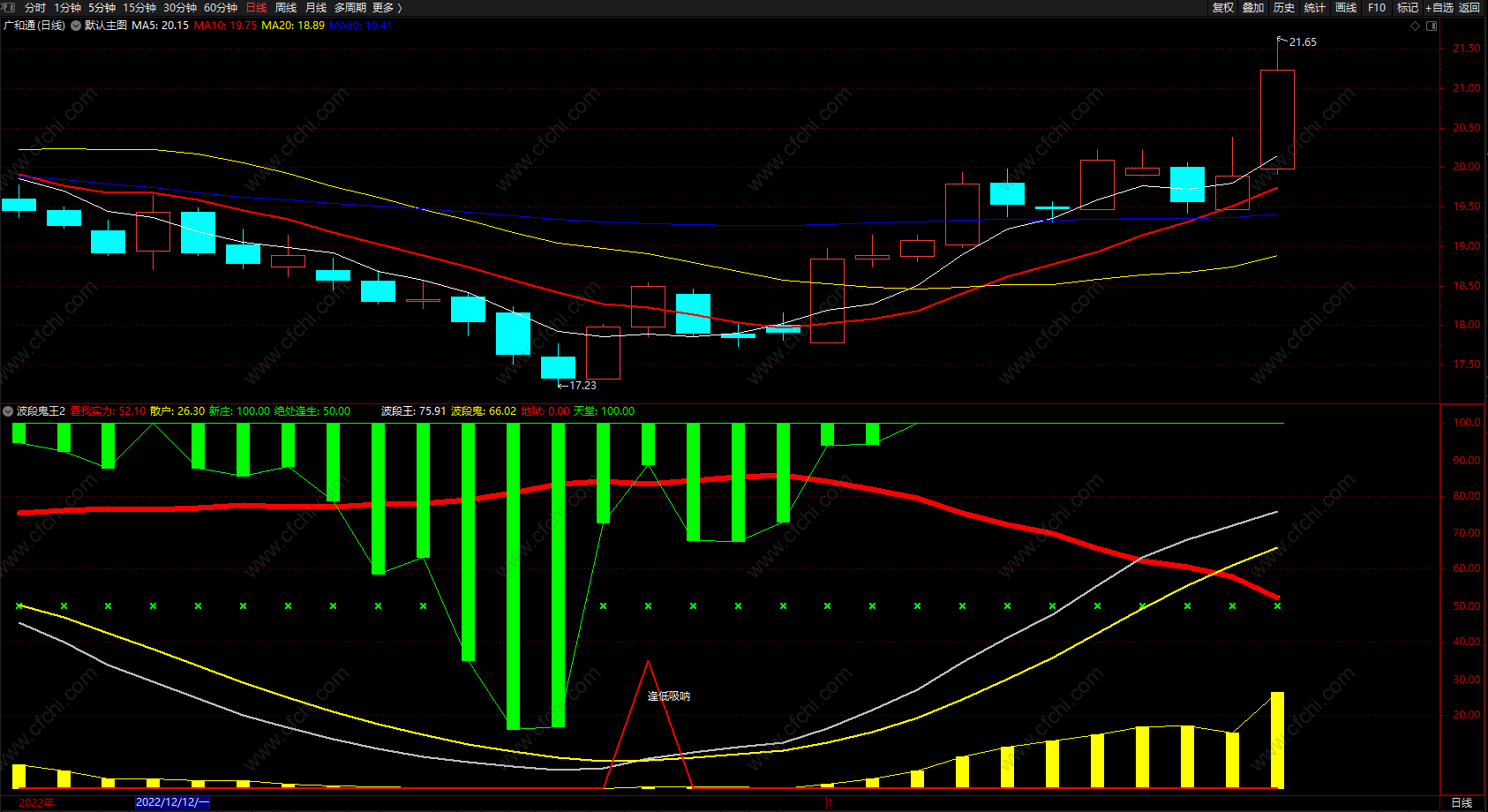Select the 15分钟 period tab
Screen dimensions: 1488x812
point(139,7)
